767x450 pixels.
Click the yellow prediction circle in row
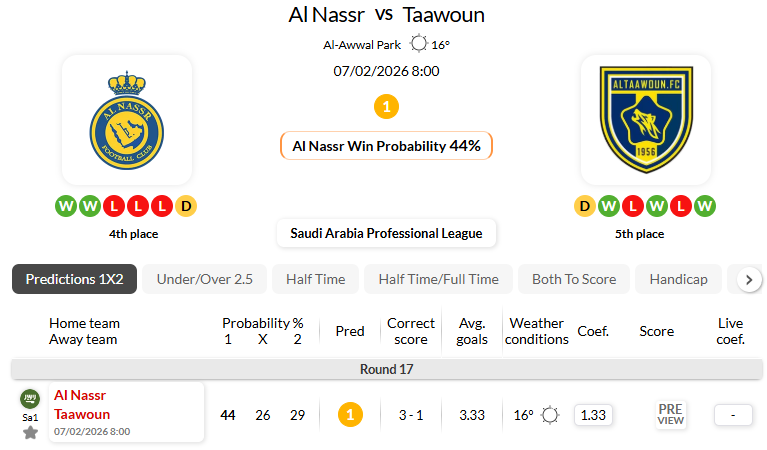[350, 414]
